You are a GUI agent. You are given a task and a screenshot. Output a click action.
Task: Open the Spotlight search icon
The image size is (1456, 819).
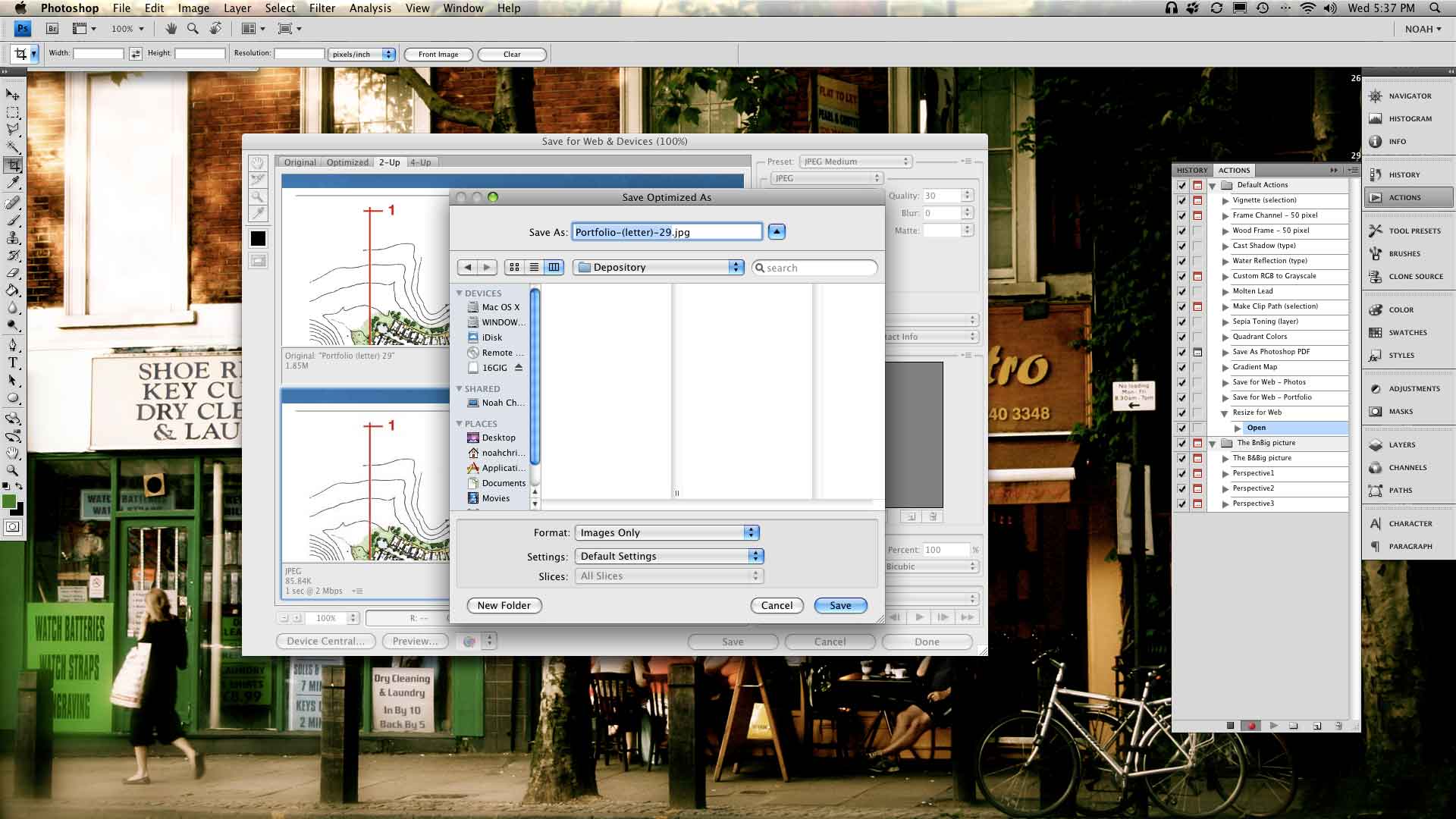(x=1435, y=8)
